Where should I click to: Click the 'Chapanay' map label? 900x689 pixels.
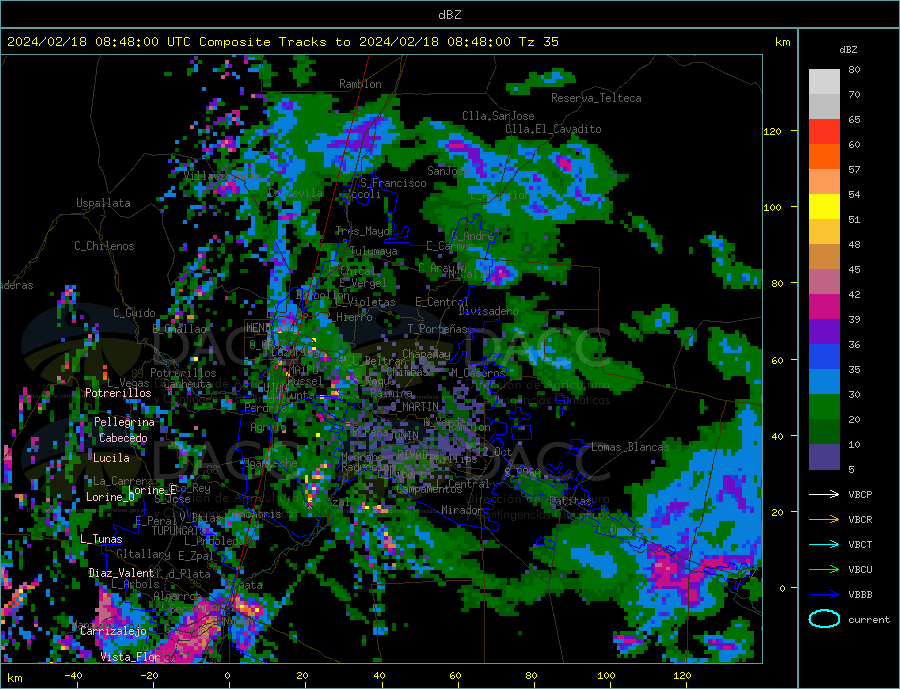pyautogui.click(x=426, y=354)
